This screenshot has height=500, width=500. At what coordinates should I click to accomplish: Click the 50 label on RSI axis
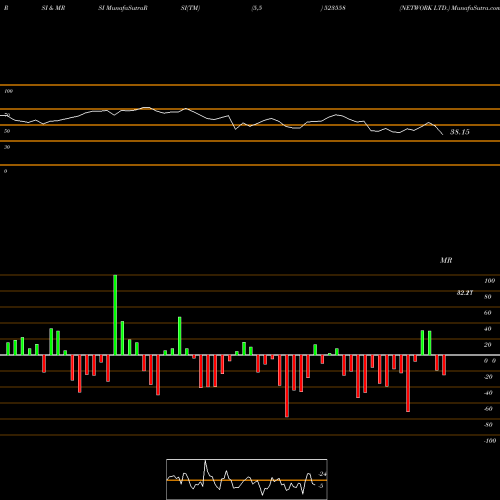pyautogui.click(x=7, y=131)
